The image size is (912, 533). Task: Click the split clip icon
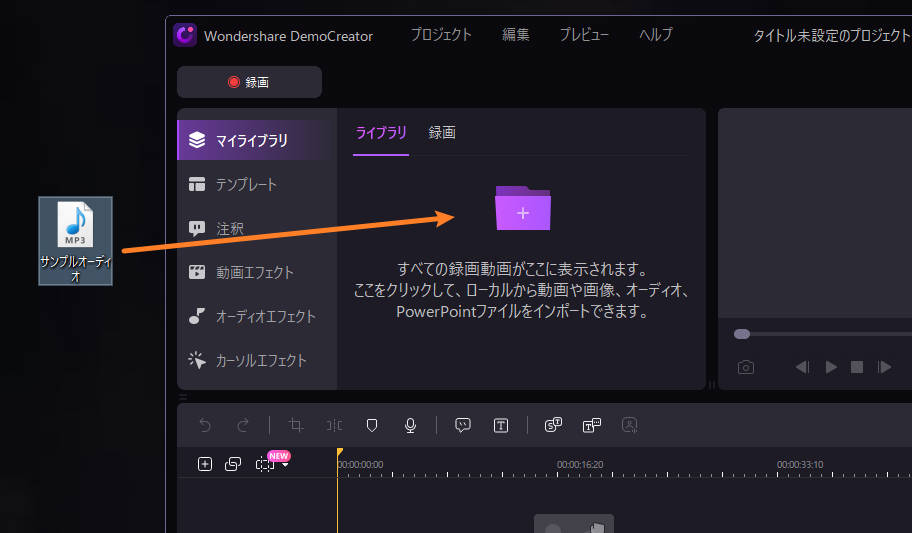click(x=334, y=425)
